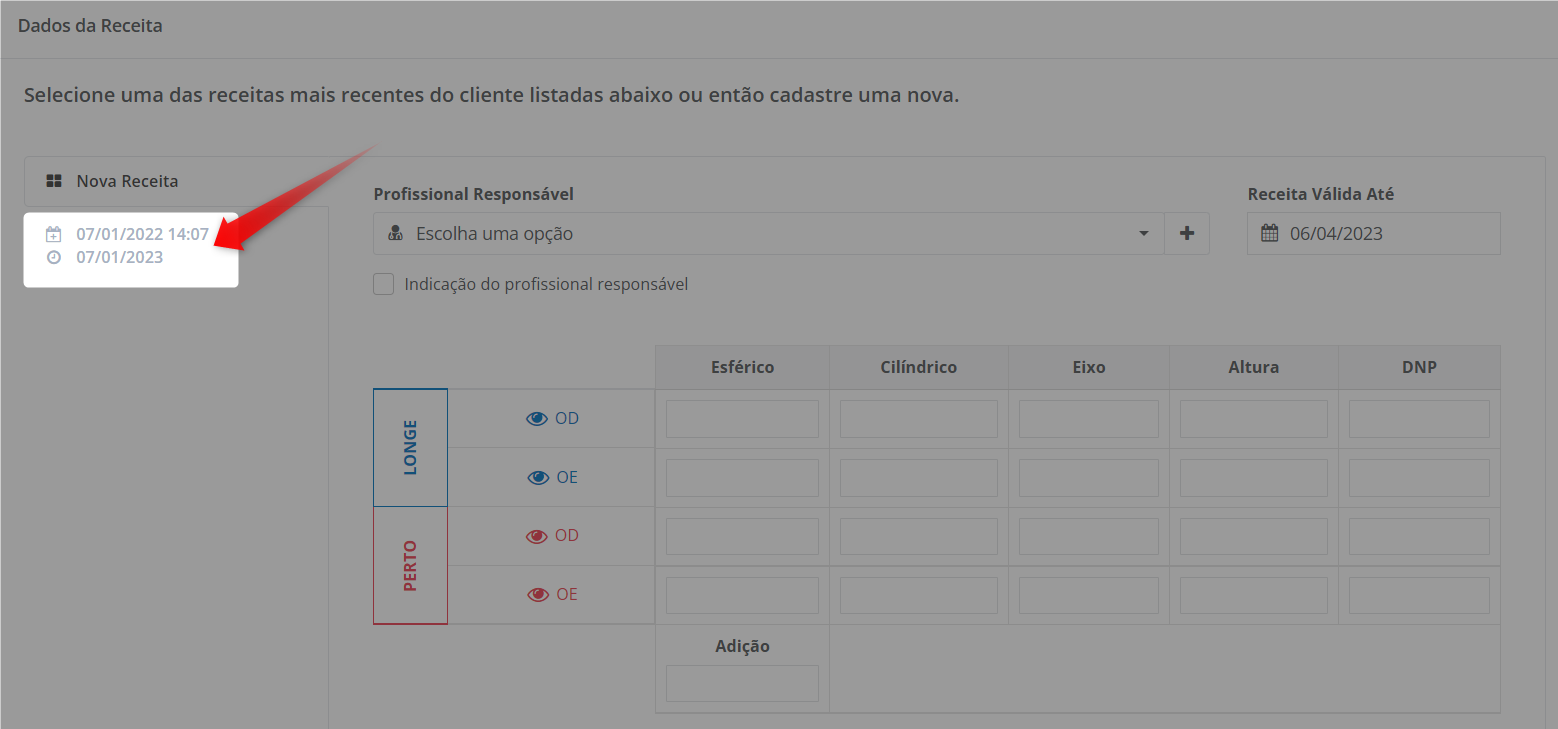This screenshot has width=1558, height=729.
Task: Click the dropdown caret of Escolha uma opção
Action: 1144,234
